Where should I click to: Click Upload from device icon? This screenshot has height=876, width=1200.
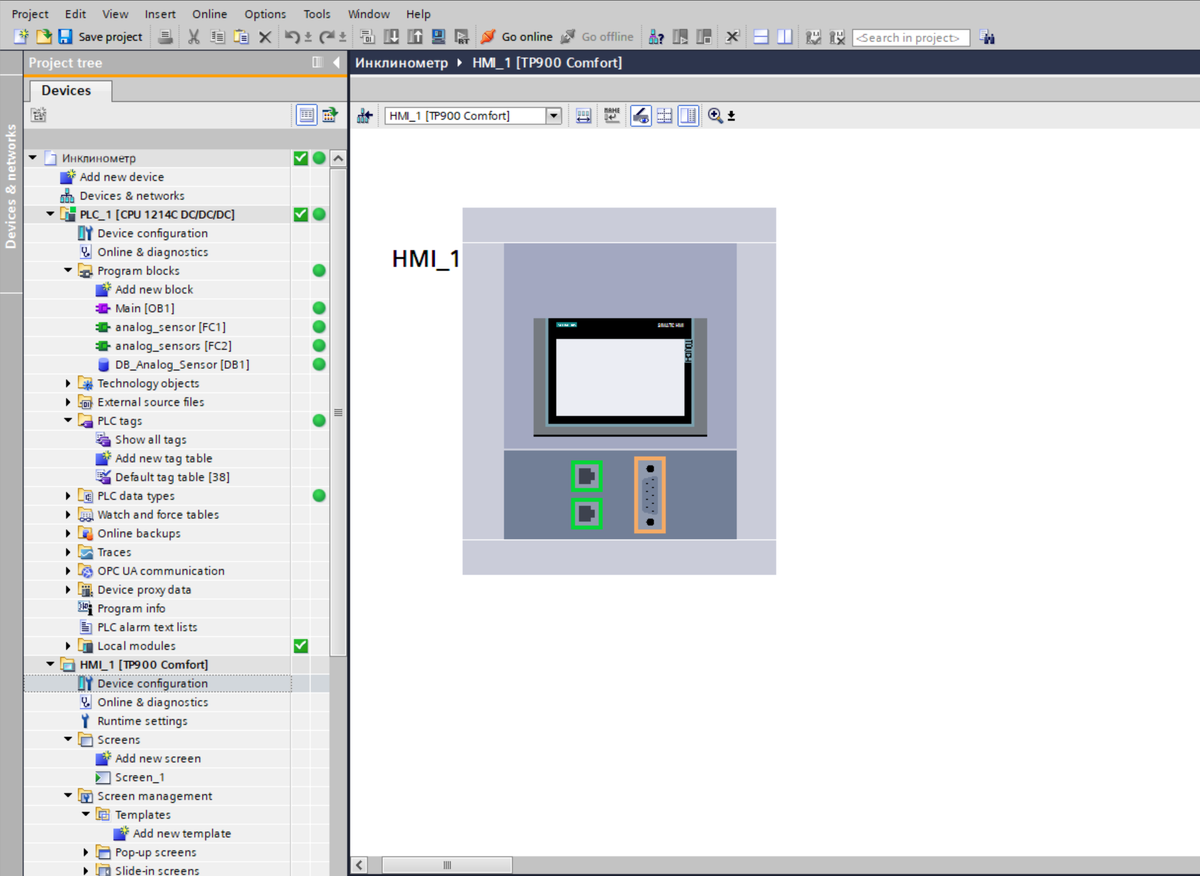coord(414,37)
